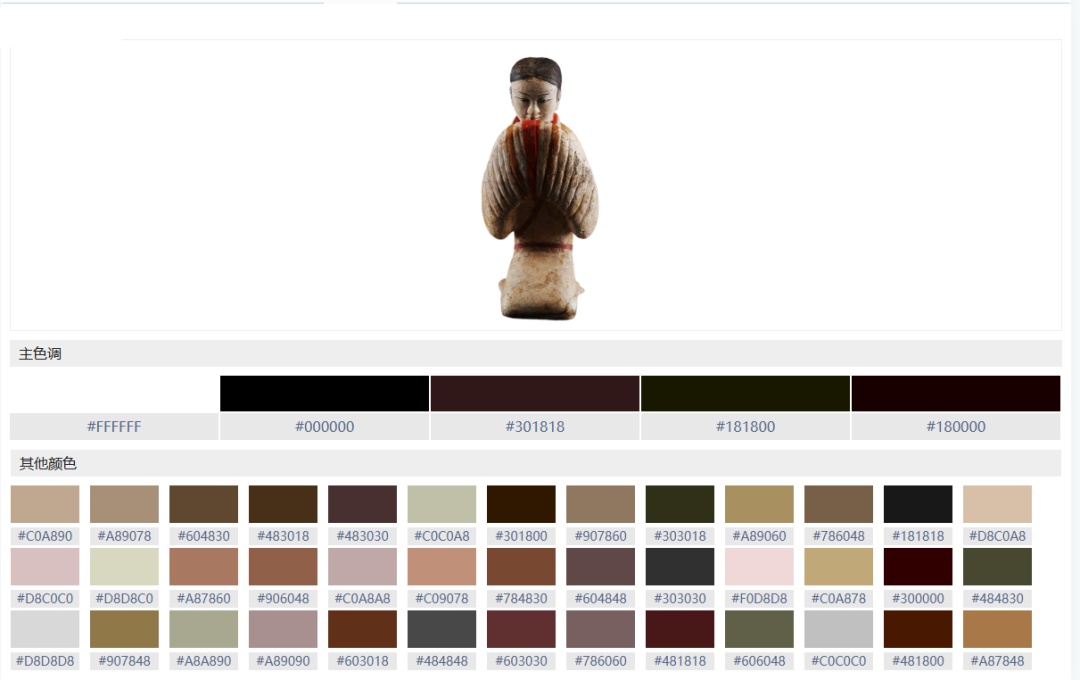Viewport: 1080px width, 680px height.
Task: Select the caramel #A87848 swatch
Action: tap(997, 629)
